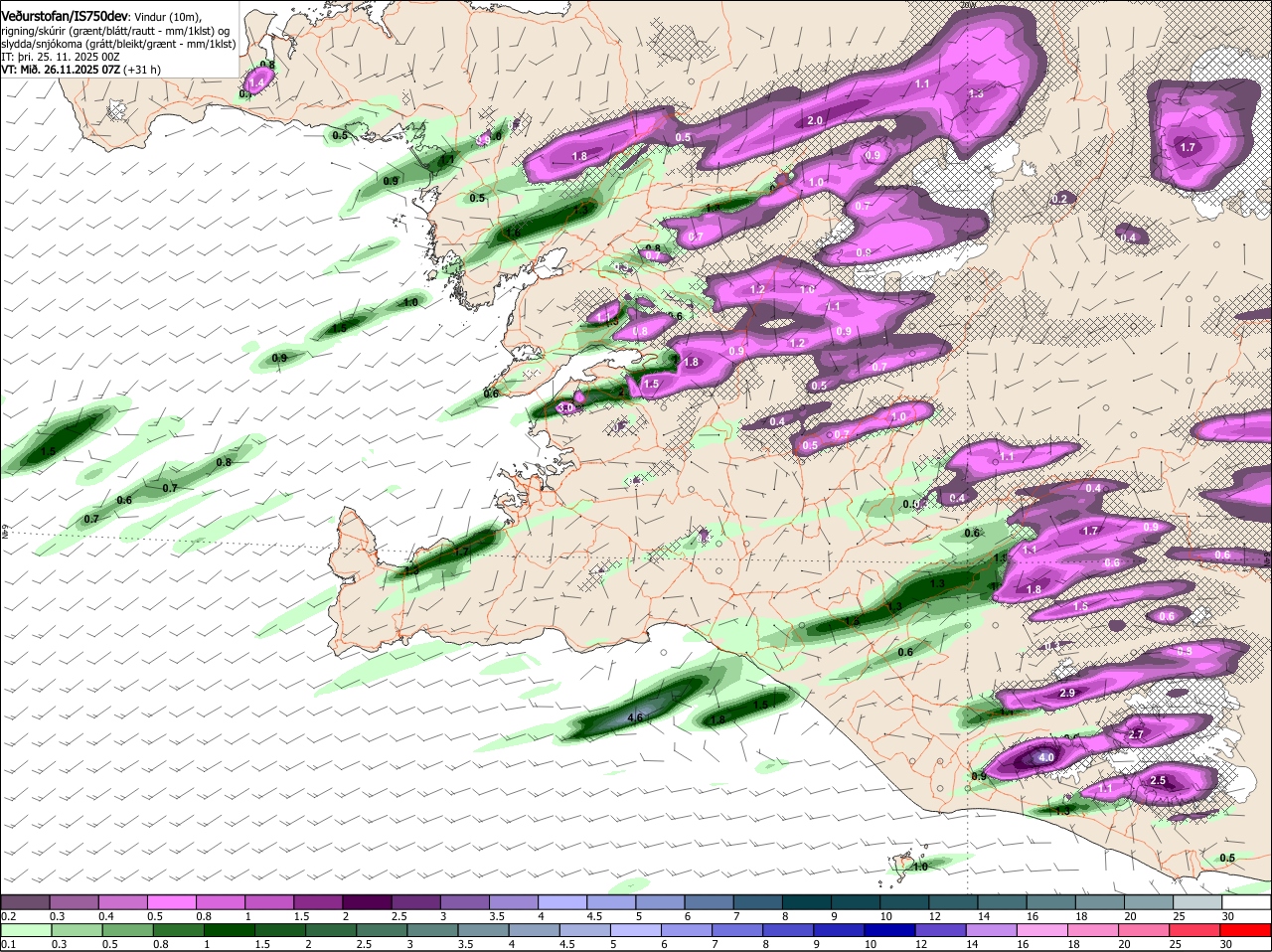Click the 'VT: Mið. 26.11.2025 07Z (+31 h)' line
This screenshot has height=952, width=1272.
click(x=81, y=70)
